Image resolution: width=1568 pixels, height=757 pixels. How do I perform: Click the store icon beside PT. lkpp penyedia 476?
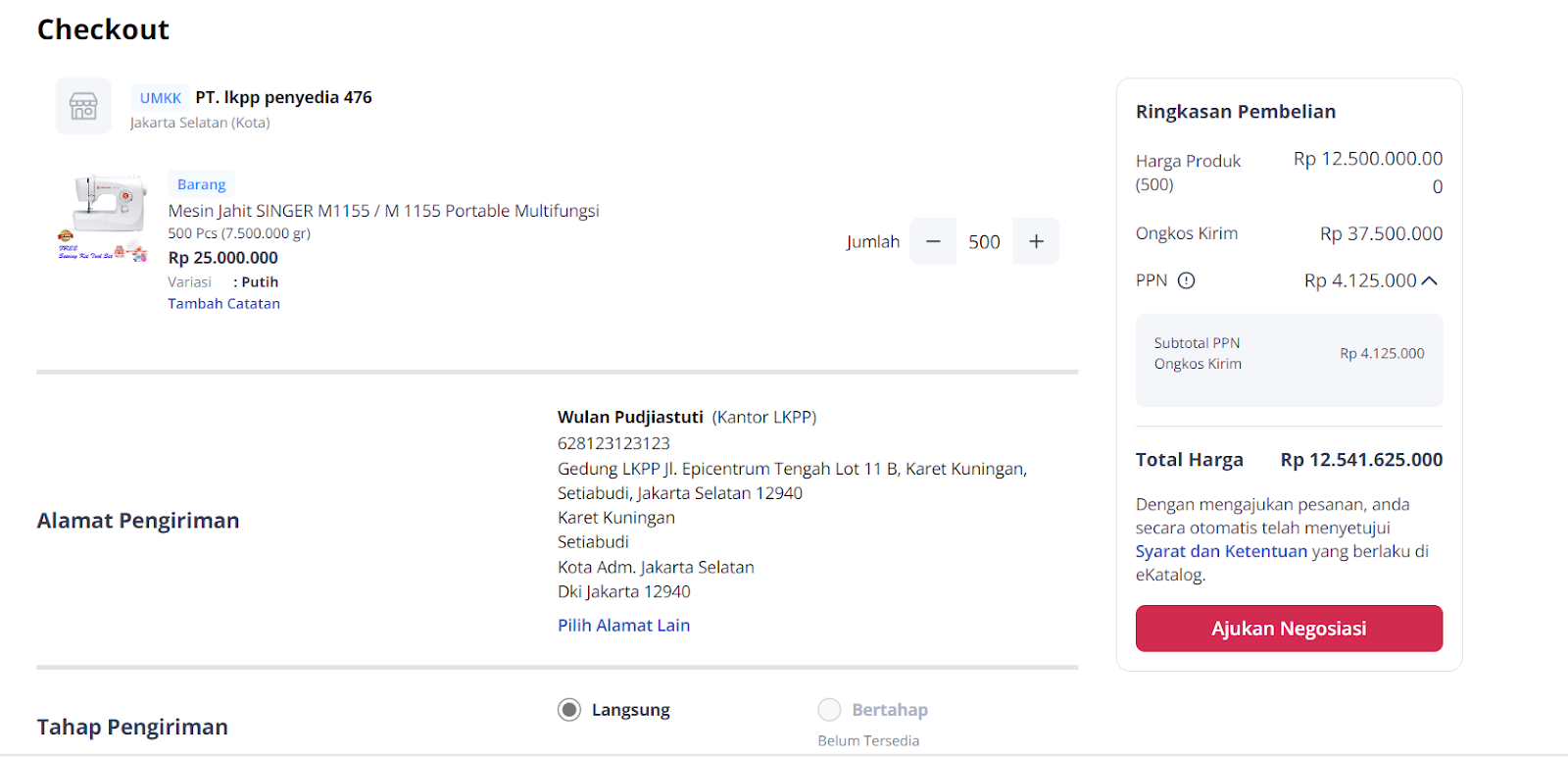pyautogui.click(x=82, y=106)
